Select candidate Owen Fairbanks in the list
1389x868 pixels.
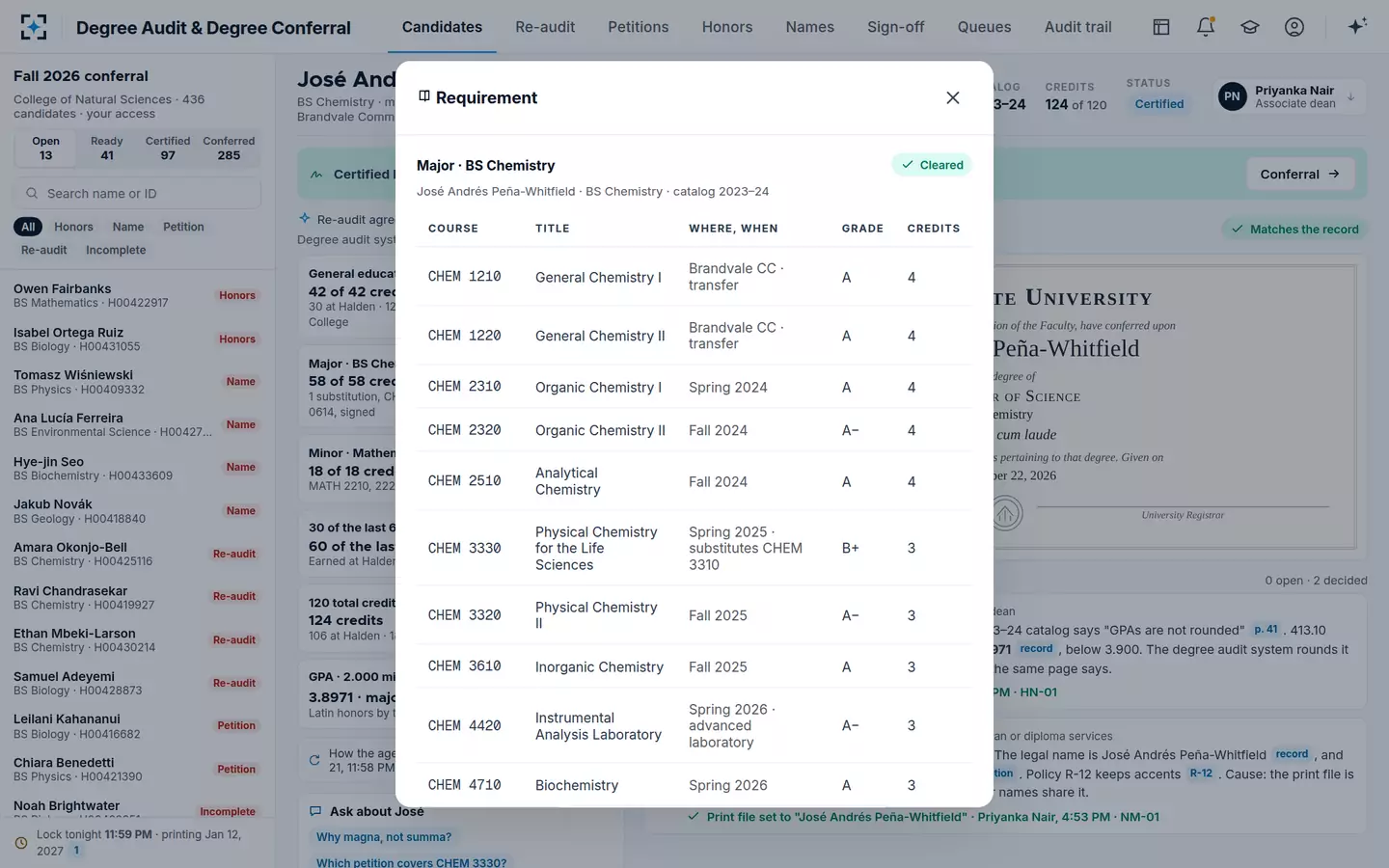tap(137, 295)
